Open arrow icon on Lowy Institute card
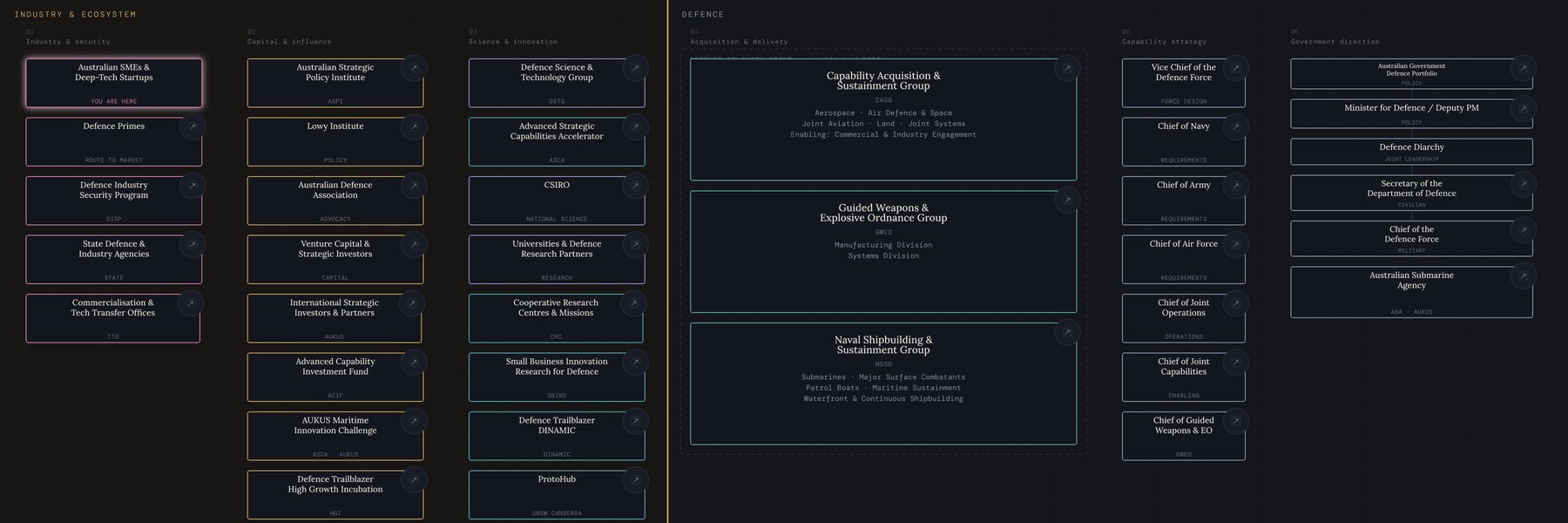Image resolution: width=1568 pixels, height=523 pixels. pos(414,126)
